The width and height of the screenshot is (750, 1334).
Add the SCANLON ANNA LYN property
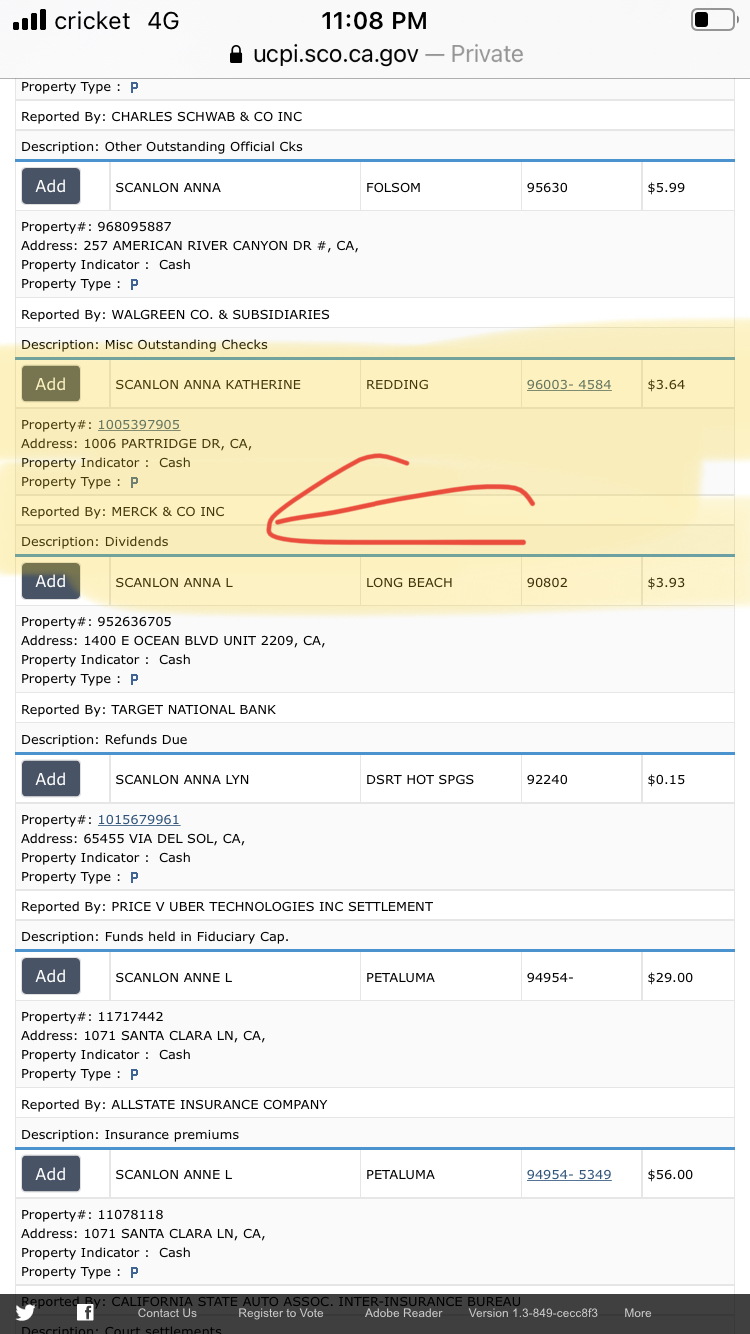coord(51,779)
